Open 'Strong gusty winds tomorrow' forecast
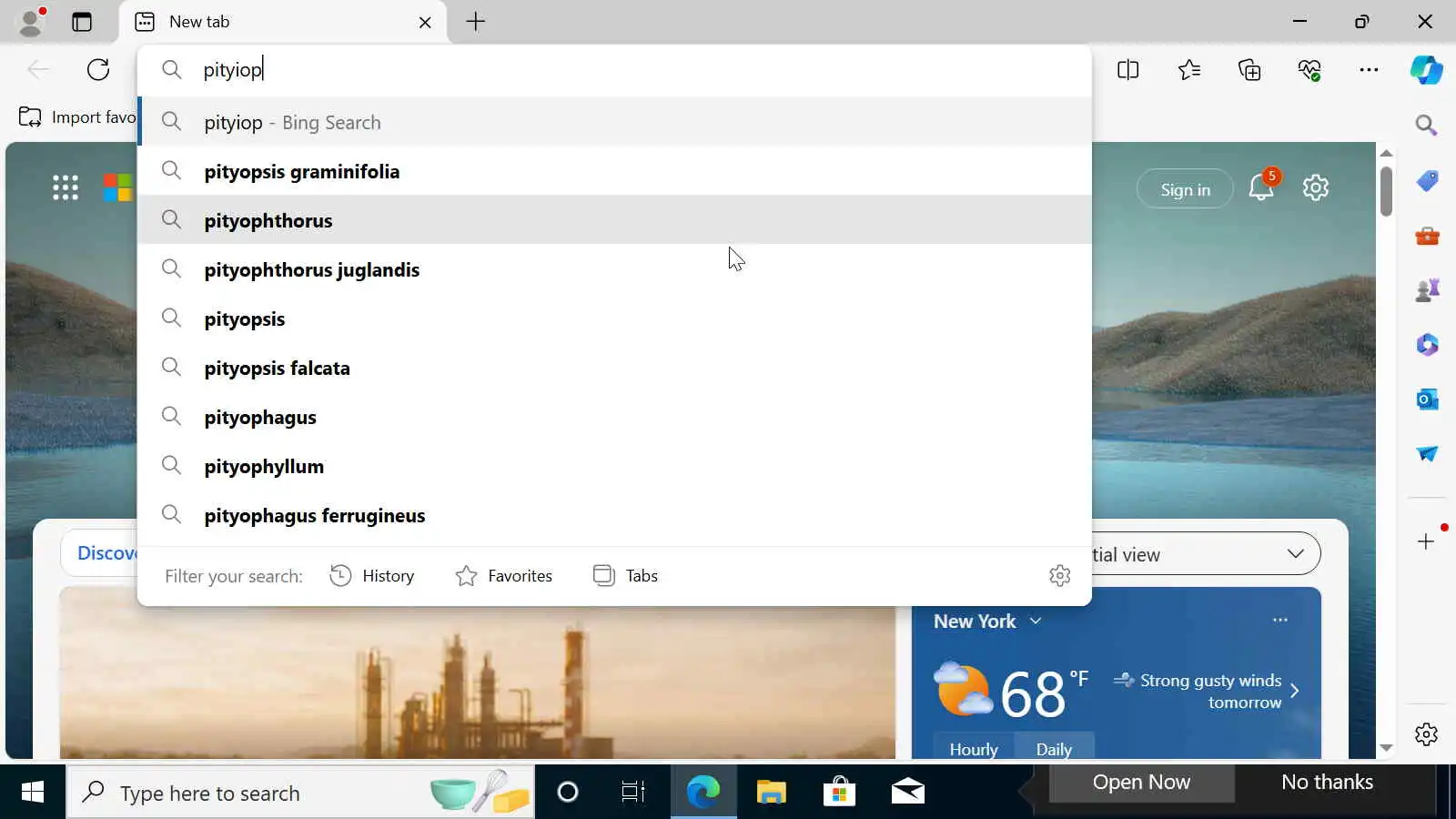 point(1207,691)
